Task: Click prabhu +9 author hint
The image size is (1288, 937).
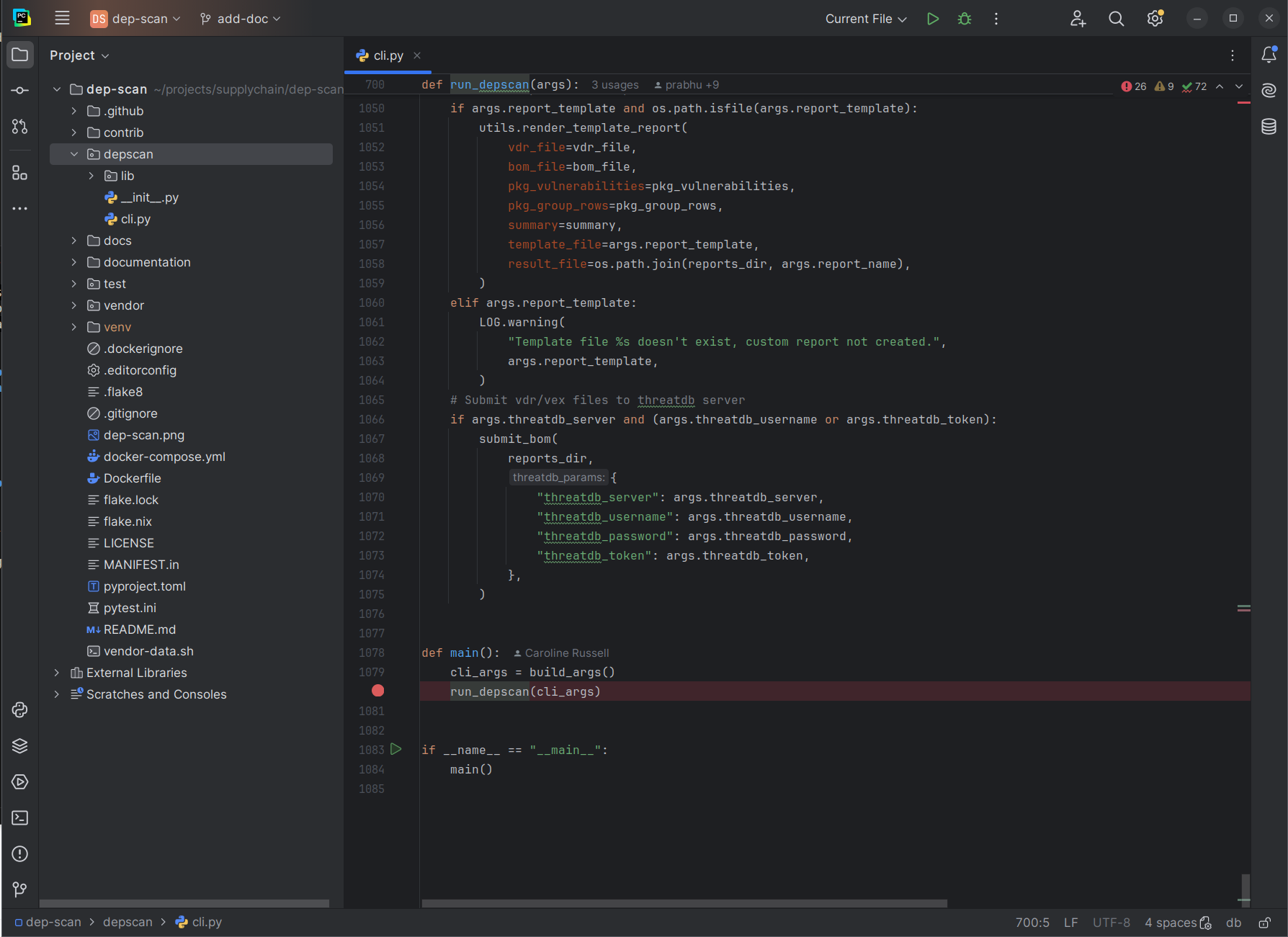Action: pyautogui.click(x=686, y=85)
